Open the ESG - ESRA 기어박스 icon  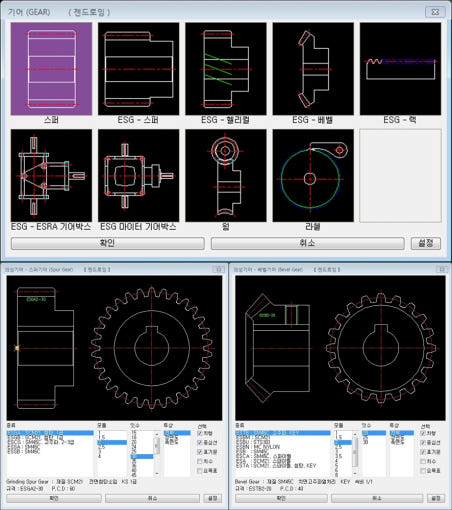click(x=51, y=176)
